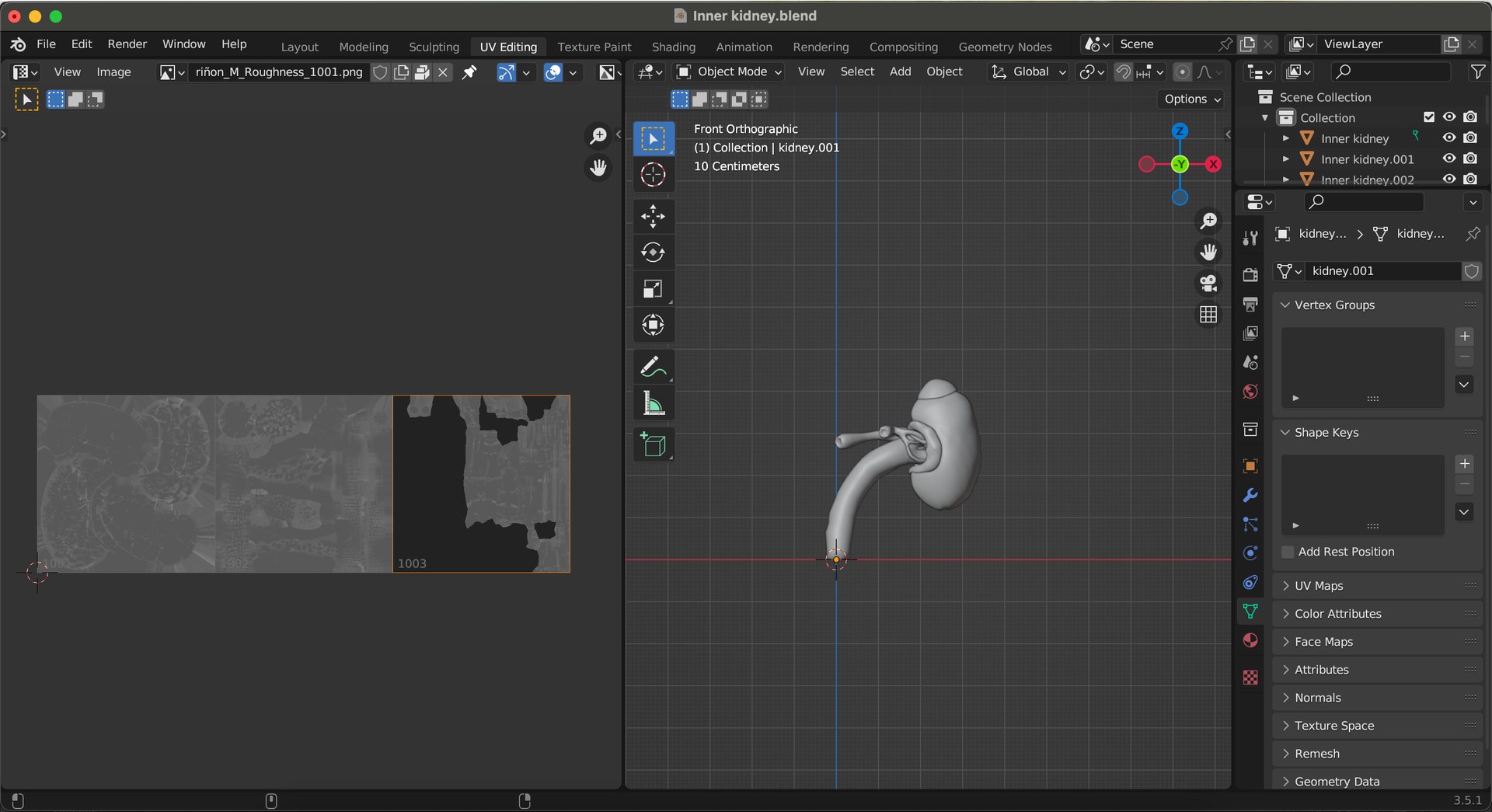Select the Scale tool
This screenshot has width=1492, height=812.
point(653,289)
